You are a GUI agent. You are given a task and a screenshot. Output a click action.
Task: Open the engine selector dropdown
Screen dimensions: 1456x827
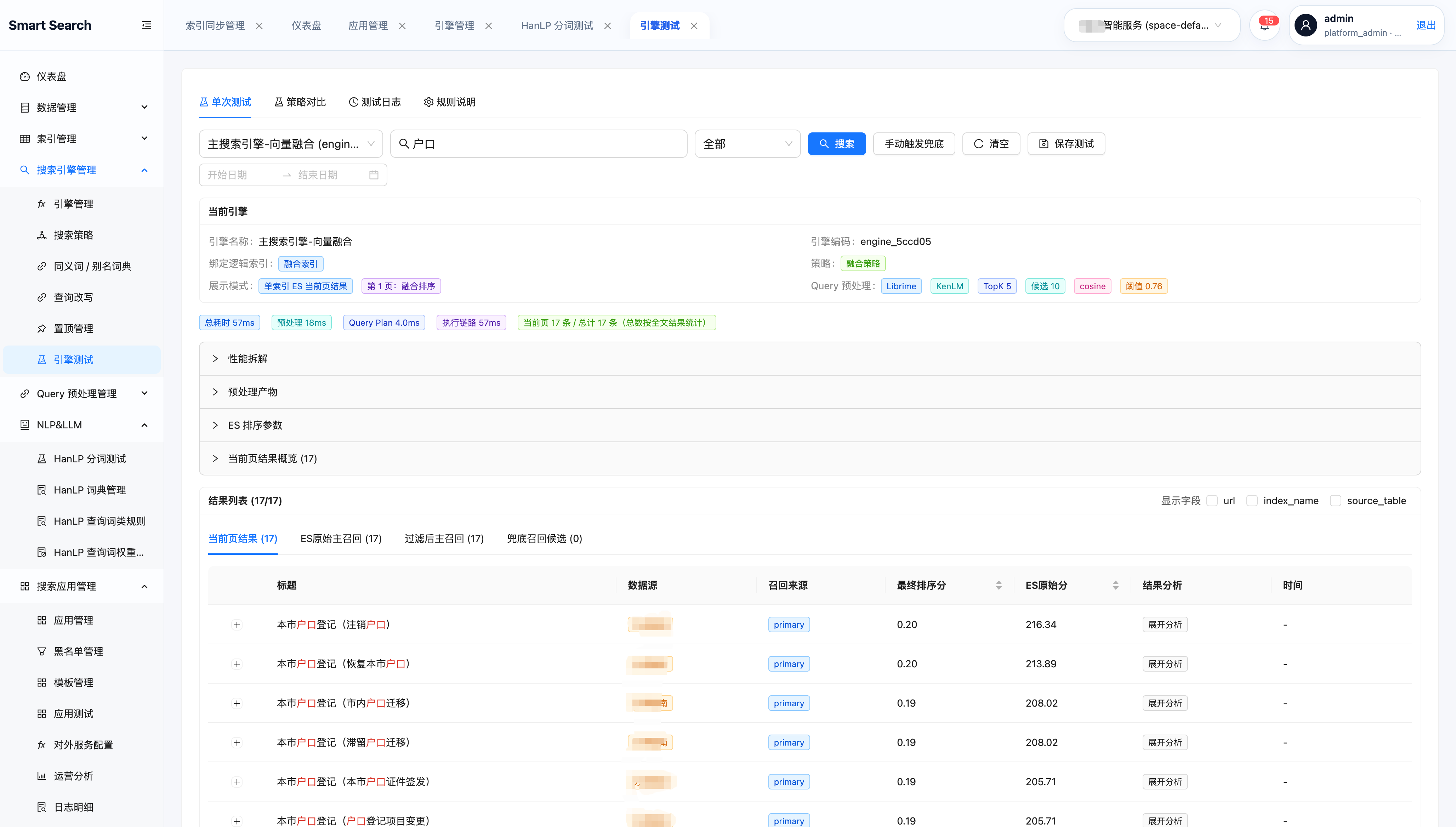(291, 144)
